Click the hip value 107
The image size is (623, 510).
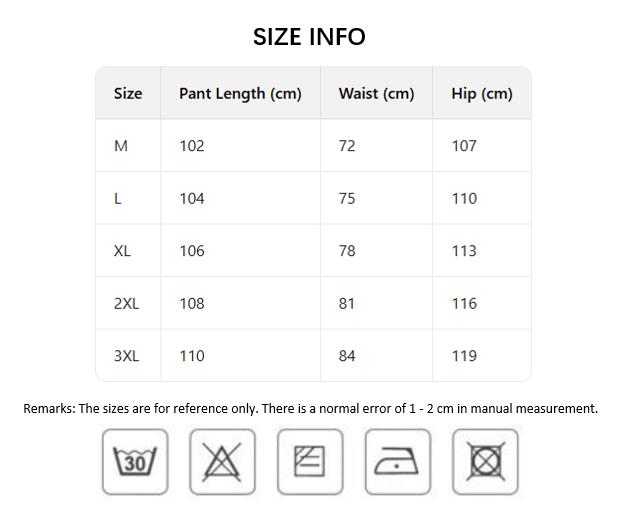(x=464, y=146)
